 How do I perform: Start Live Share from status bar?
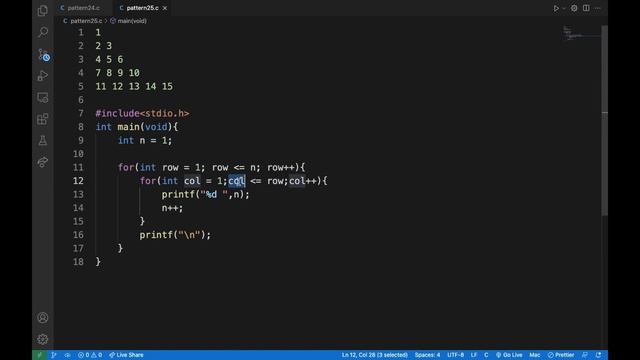[126, 355]
